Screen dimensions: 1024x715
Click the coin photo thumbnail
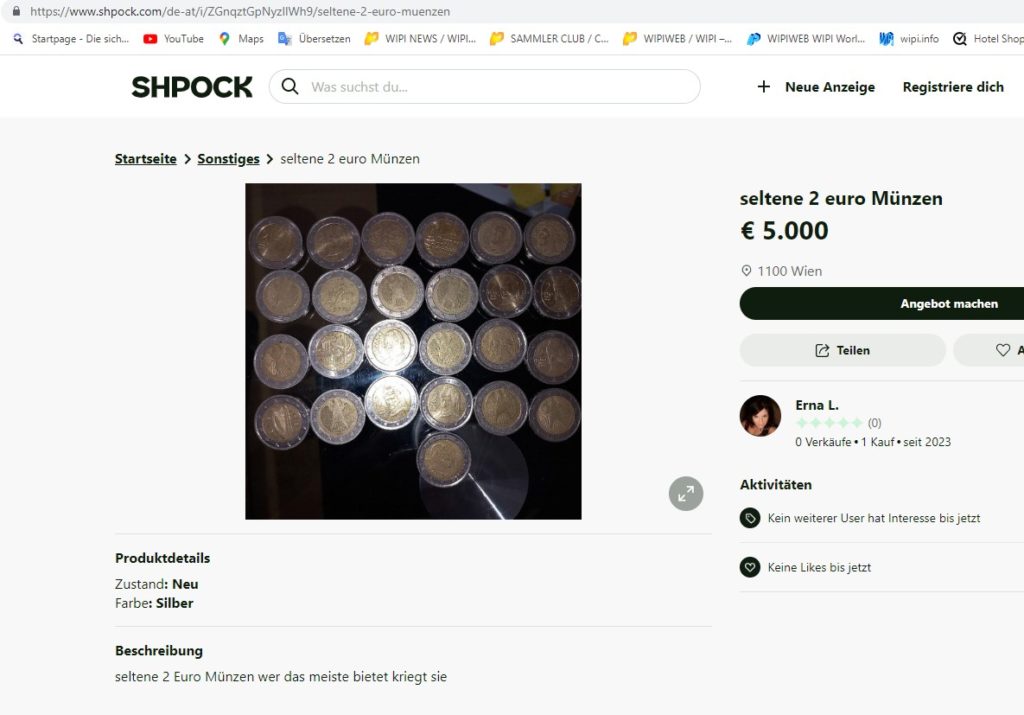[x=413, y=351]
